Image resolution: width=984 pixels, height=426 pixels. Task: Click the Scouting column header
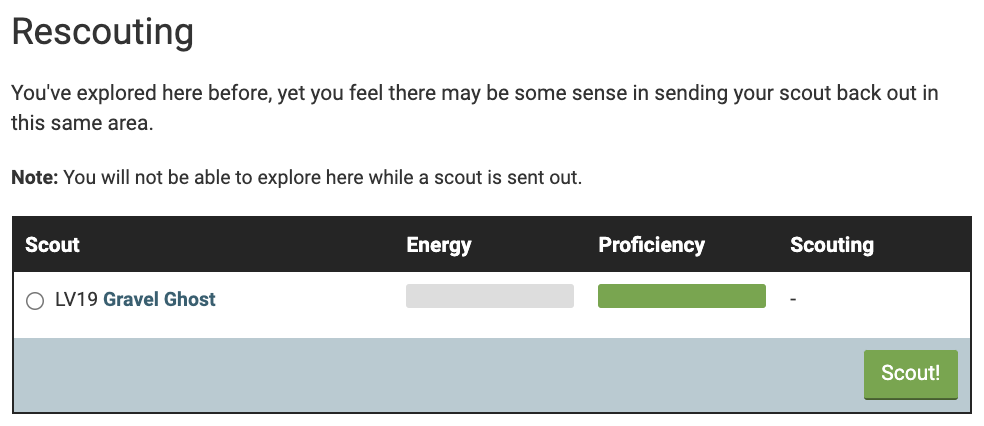pyautogui.click(x=831, y=245)
